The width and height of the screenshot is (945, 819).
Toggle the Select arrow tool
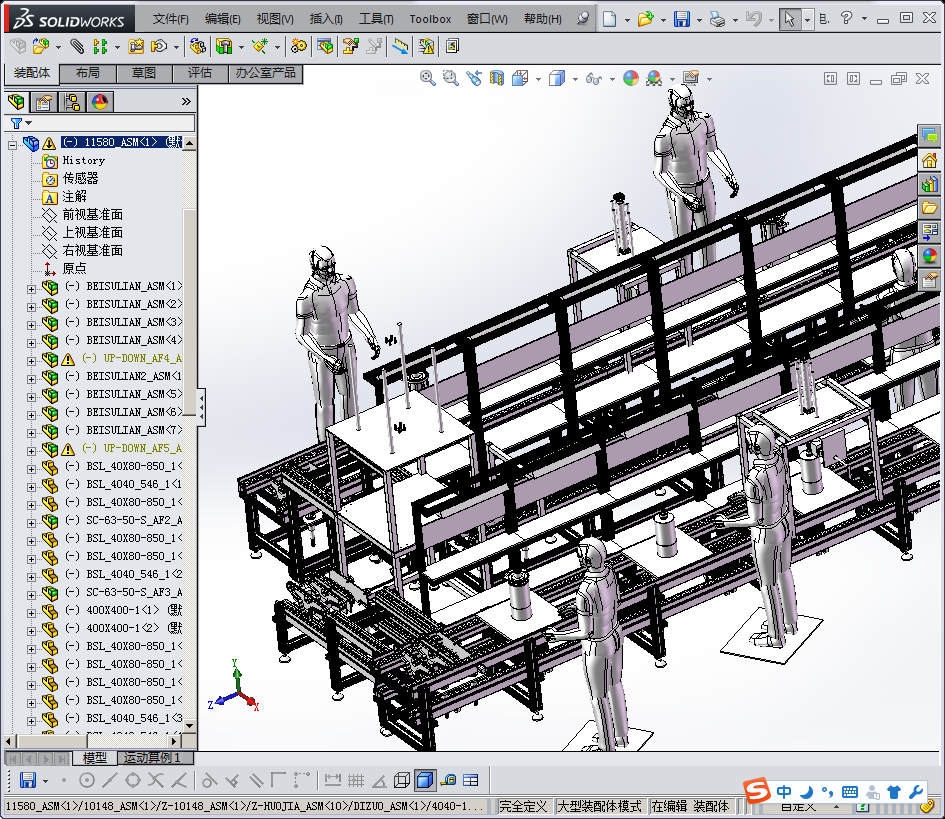click(x=790, y=19)
